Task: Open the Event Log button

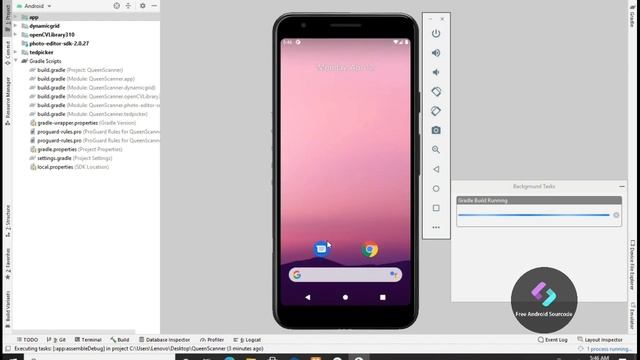Action: pyautogui.click(x=552, y=340)
